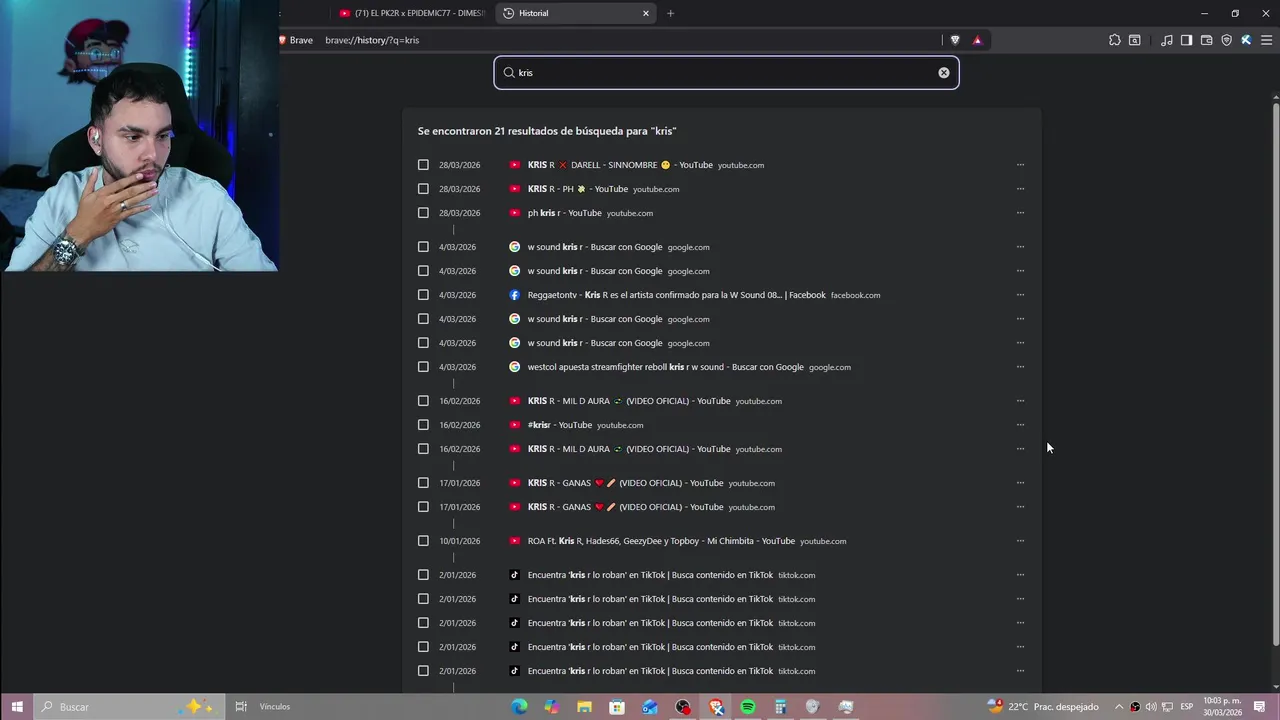Open Reggaetontv Kris R Facebook link
This screenshot has width=1280, height=720.
tap(677, 295)
